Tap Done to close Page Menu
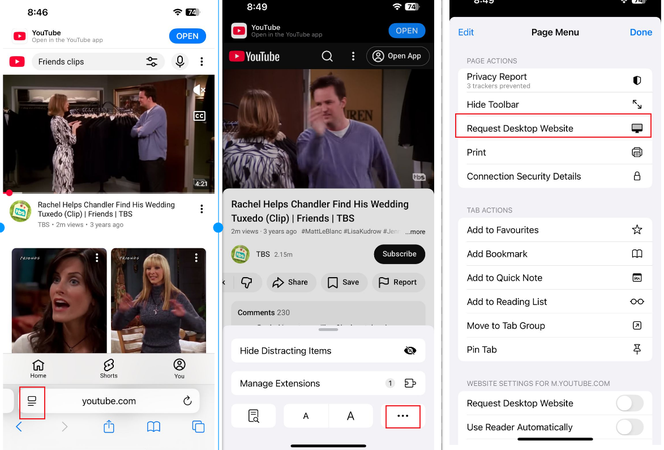The height and width of the screenshot is (450, 664). click(641, 32)
